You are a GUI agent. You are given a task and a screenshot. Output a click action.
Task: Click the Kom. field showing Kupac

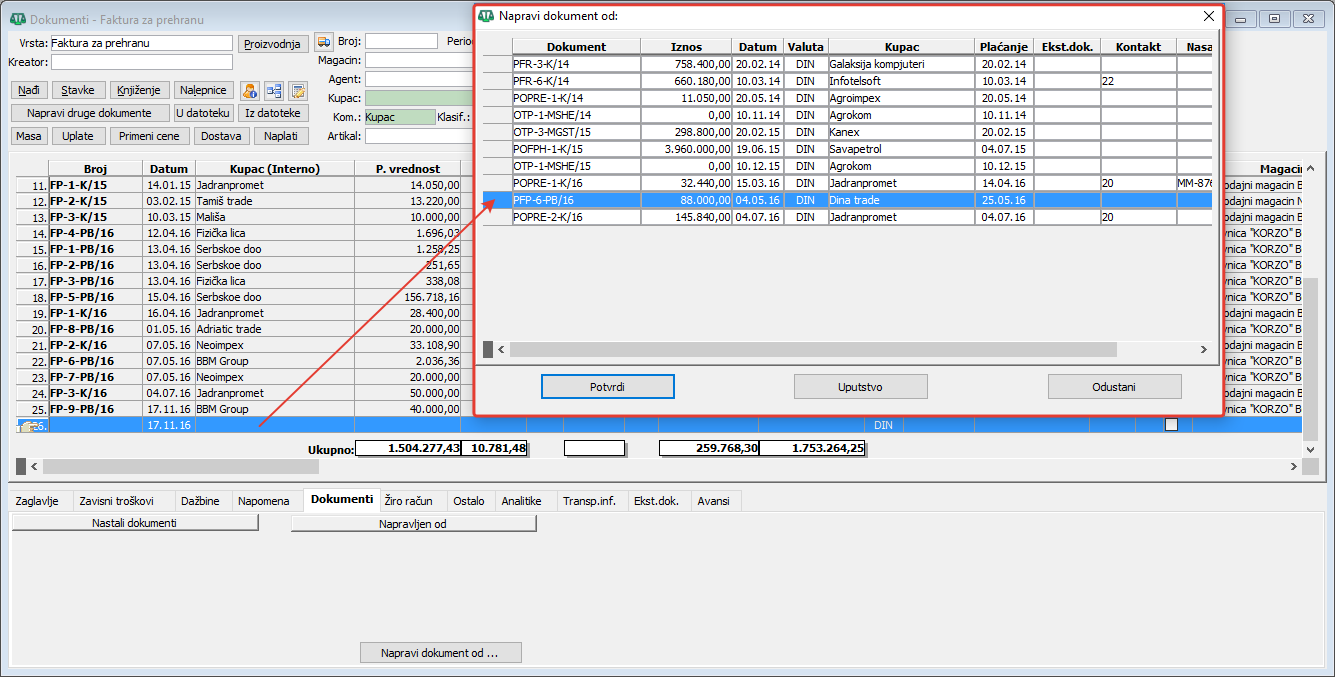(x=399, y=117)
